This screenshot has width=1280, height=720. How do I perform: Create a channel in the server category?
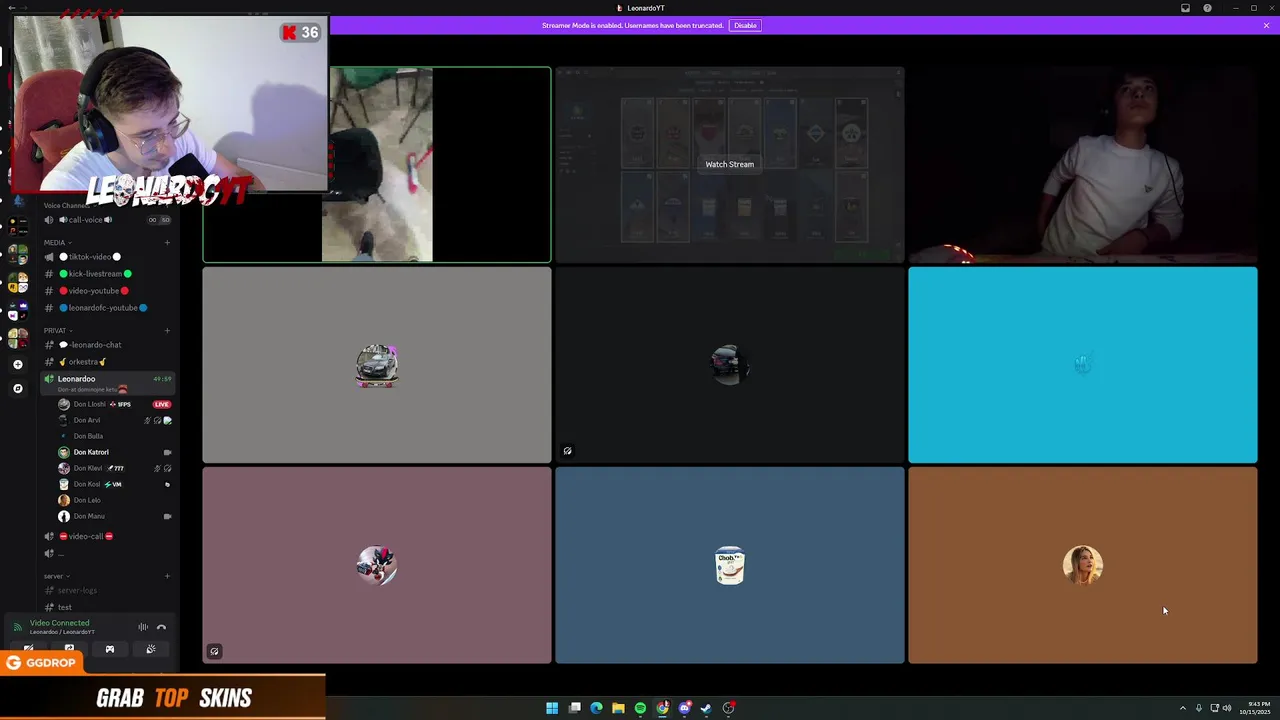point(167,576)
